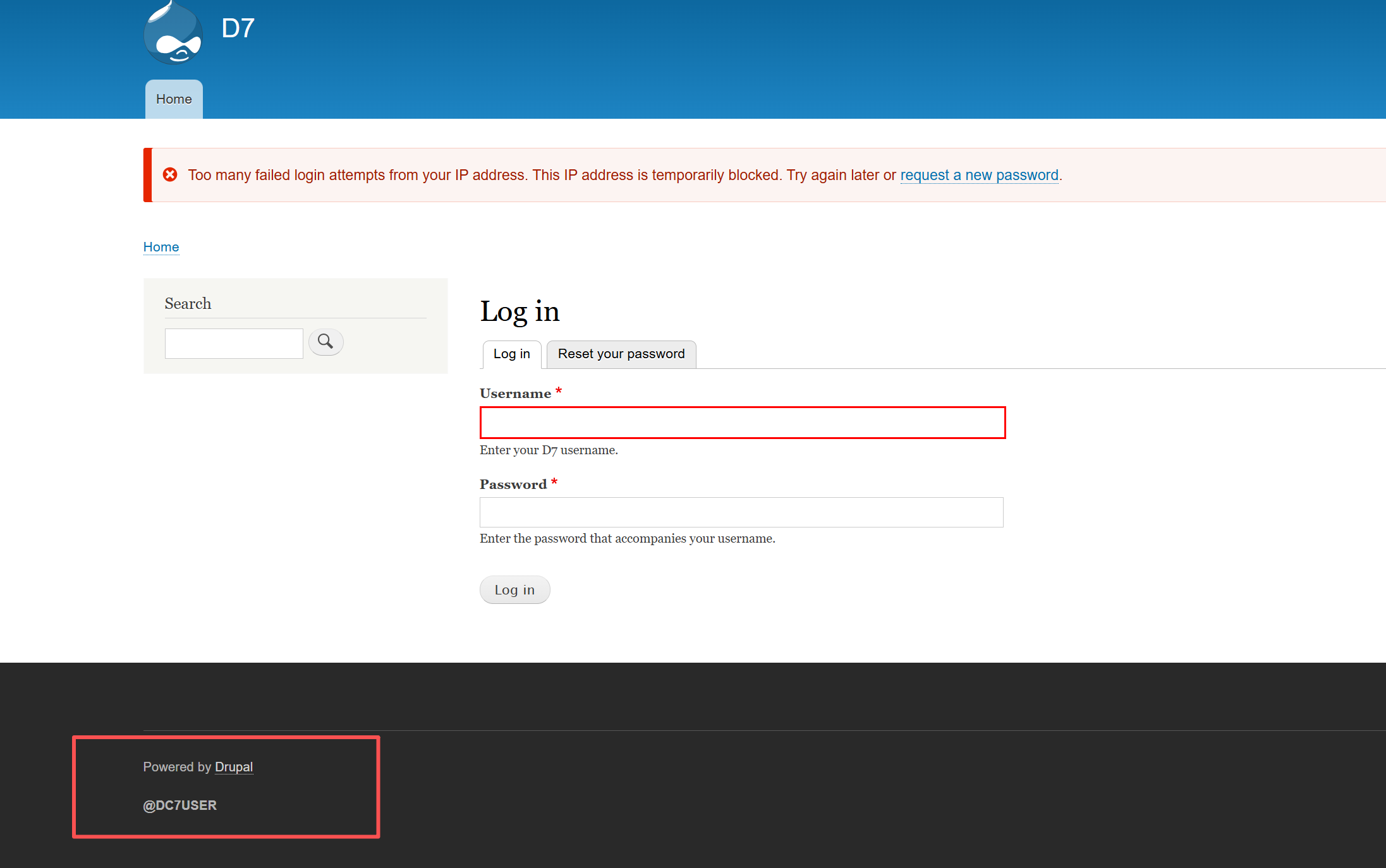The height and width of the screenshot is (868, 1386).
Task: Click the Password field label
Action: point(513,485)
